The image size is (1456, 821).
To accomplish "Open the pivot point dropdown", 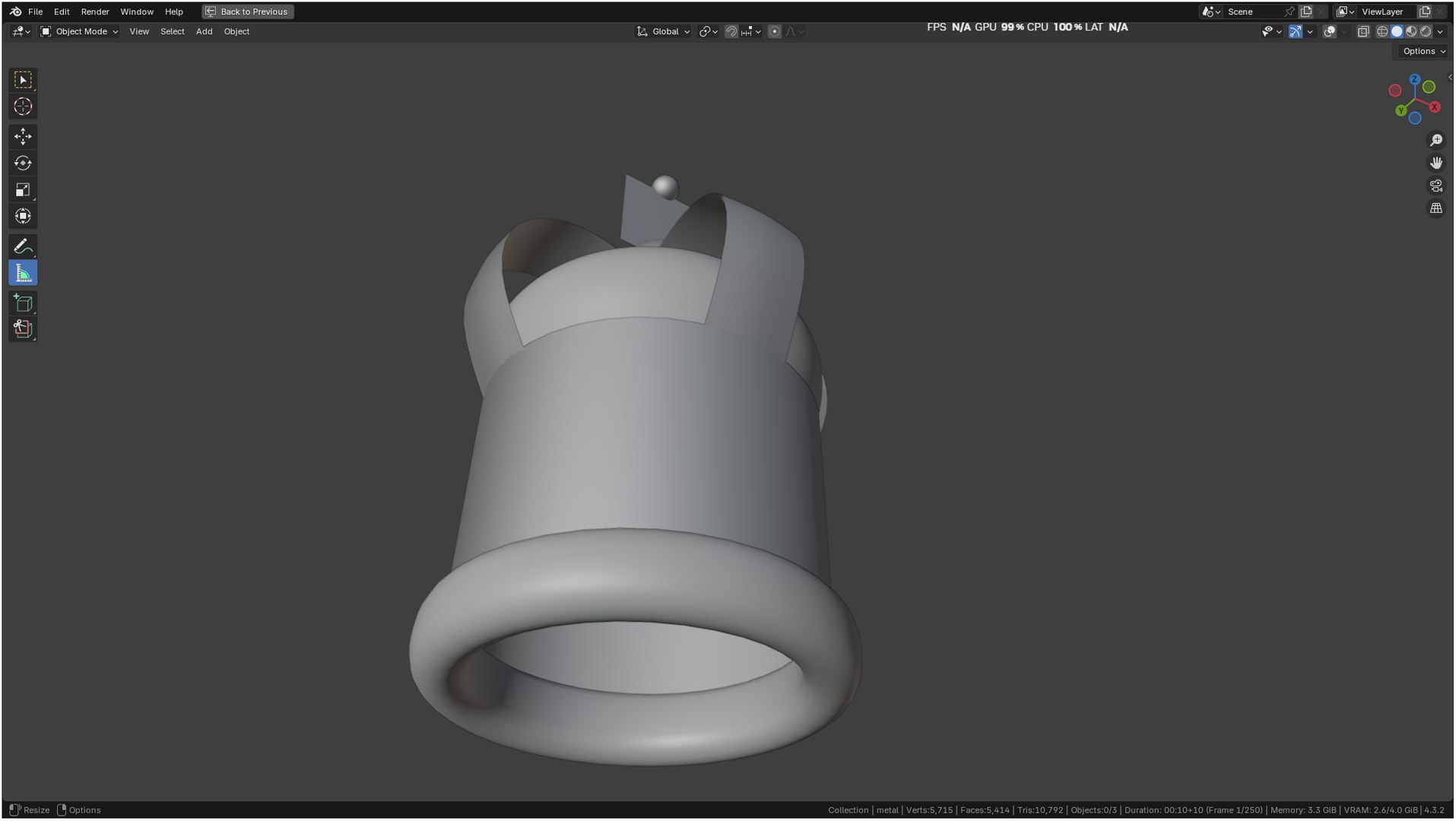I will (x=709, y=31).
